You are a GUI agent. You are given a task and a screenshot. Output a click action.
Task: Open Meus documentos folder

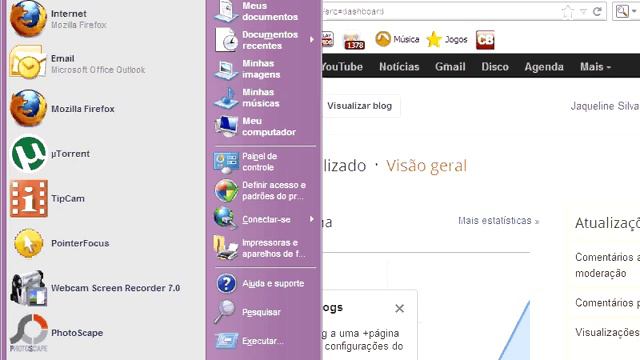click(264, 11)
